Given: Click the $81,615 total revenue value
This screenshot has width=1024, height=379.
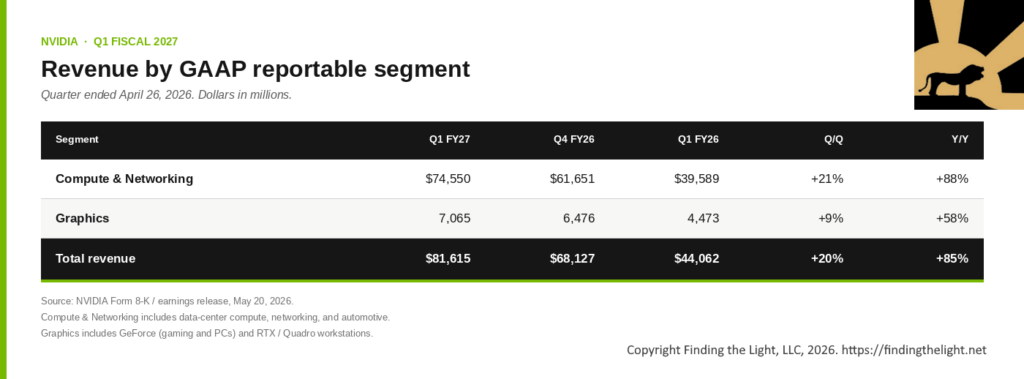Looking at the screenshot, I should 447,258.
